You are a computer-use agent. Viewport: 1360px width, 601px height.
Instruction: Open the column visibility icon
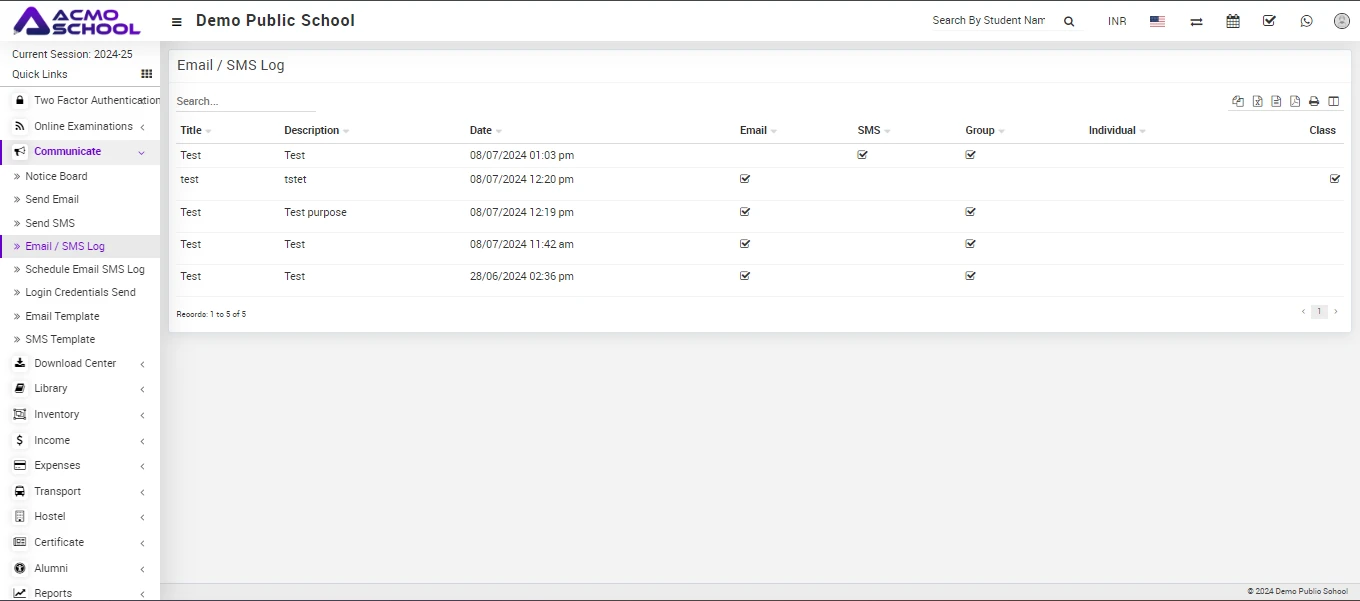coord(1333,101)
